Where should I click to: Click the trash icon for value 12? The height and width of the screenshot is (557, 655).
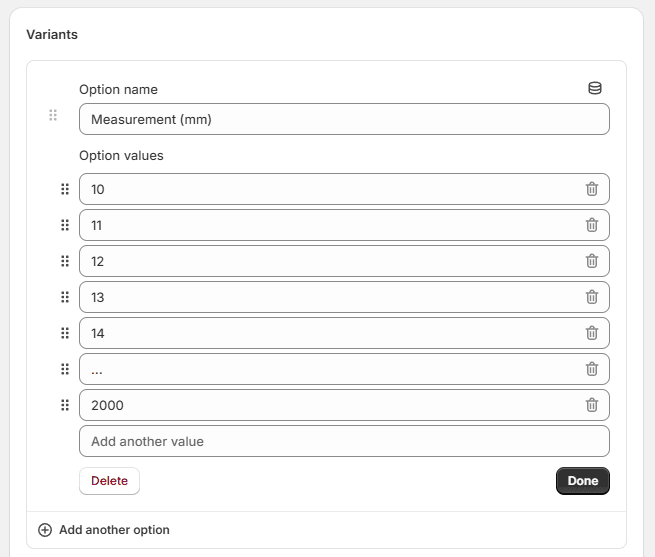[592, 261]
